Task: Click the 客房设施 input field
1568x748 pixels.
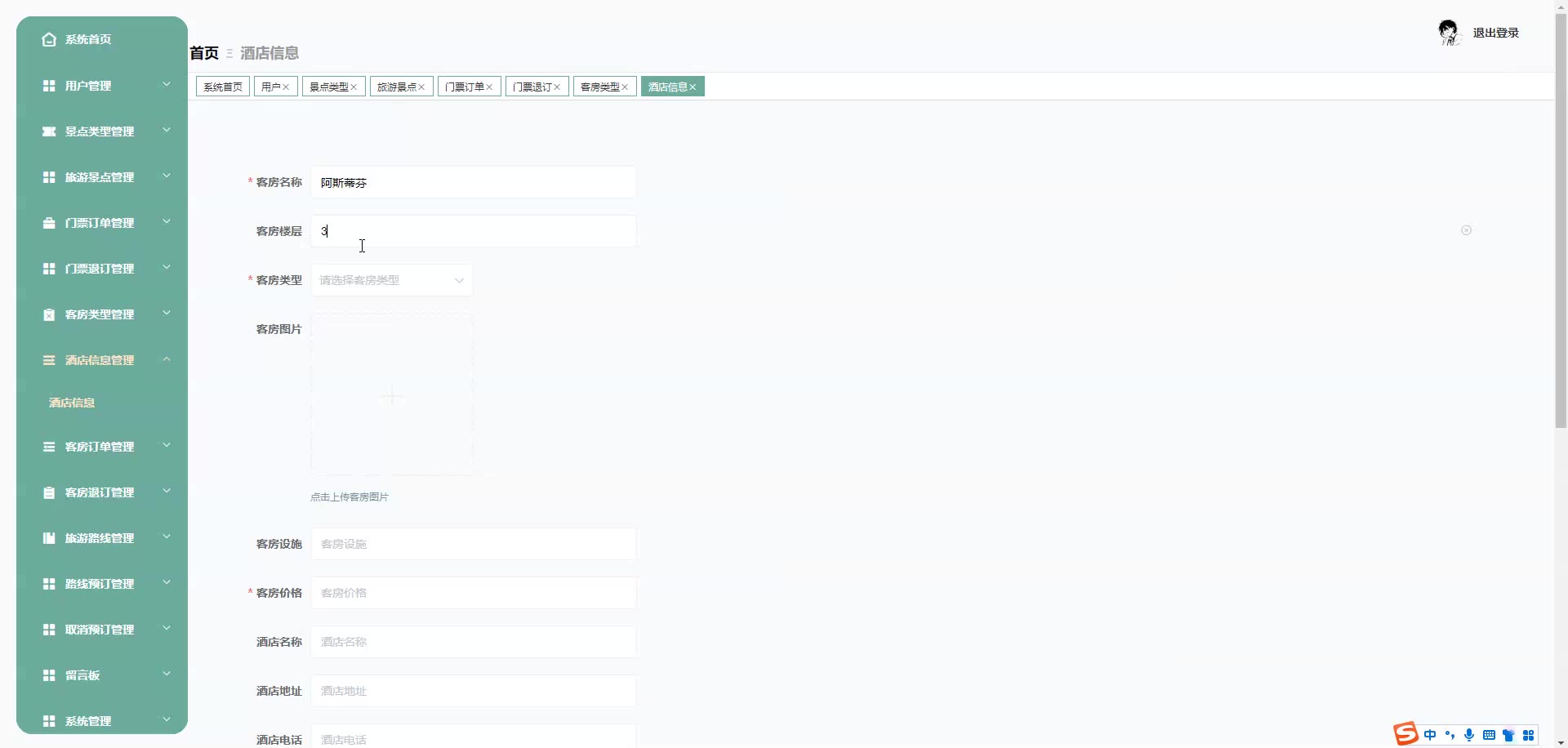Action: coord(473,544)
